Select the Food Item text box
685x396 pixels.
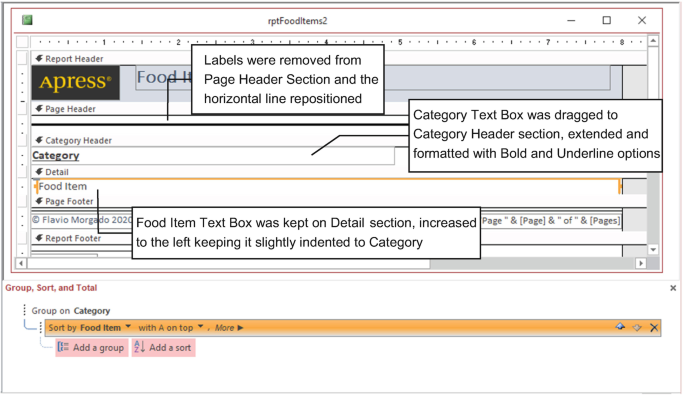click(328, 187)
